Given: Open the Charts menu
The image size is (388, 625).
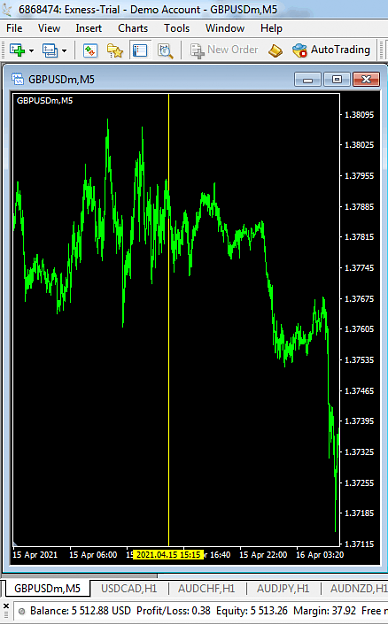Looking at the screenshot, I should click(133, 28).
